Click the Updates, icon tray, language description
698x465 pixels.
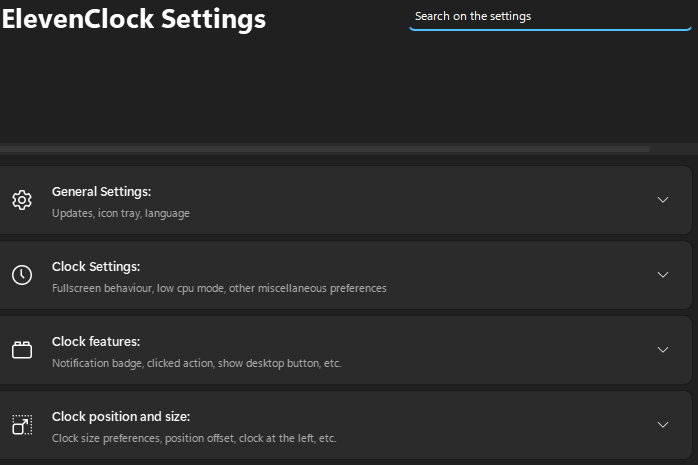click(121, 214)
